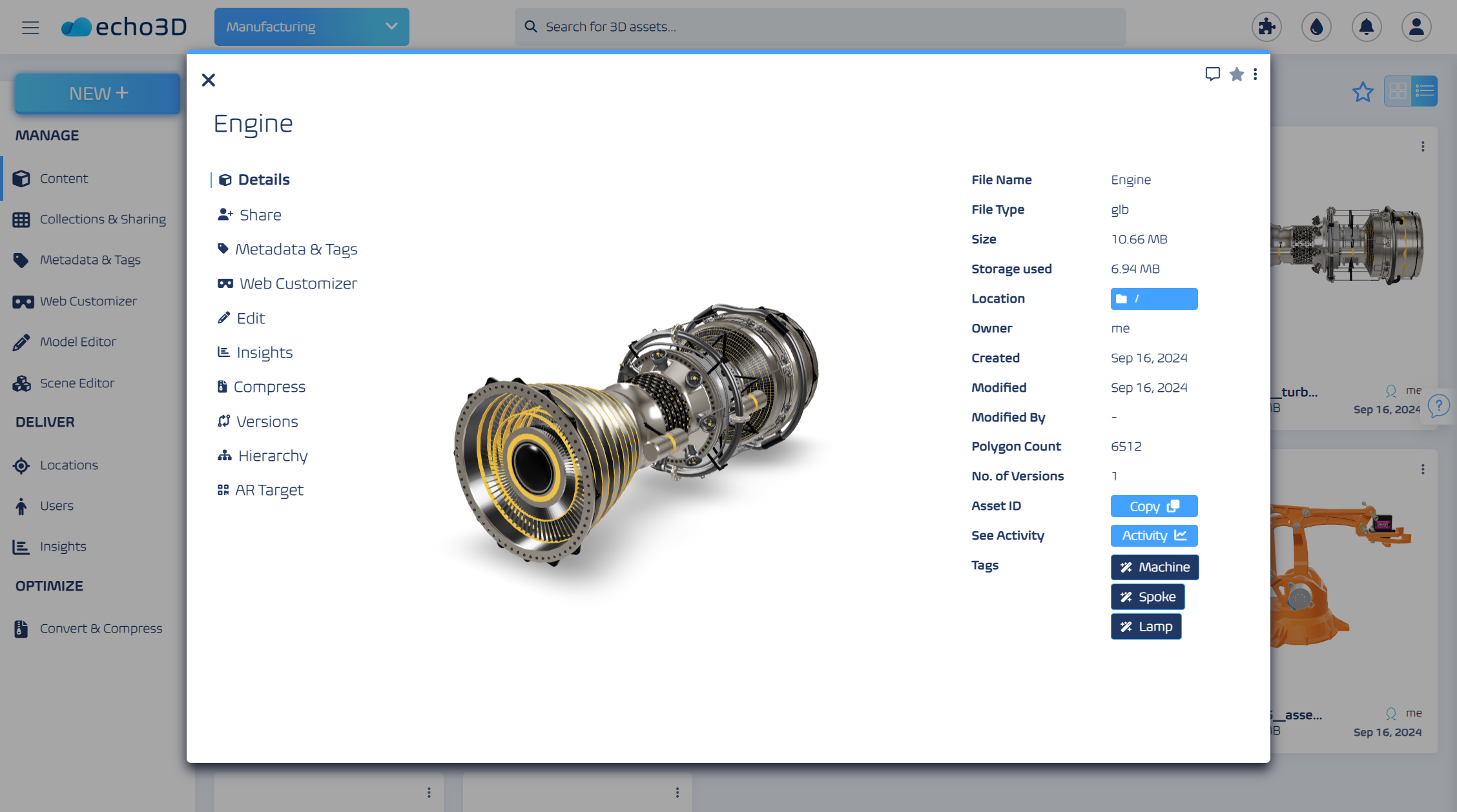Toggle the grid view display button

pos(1398,91)
